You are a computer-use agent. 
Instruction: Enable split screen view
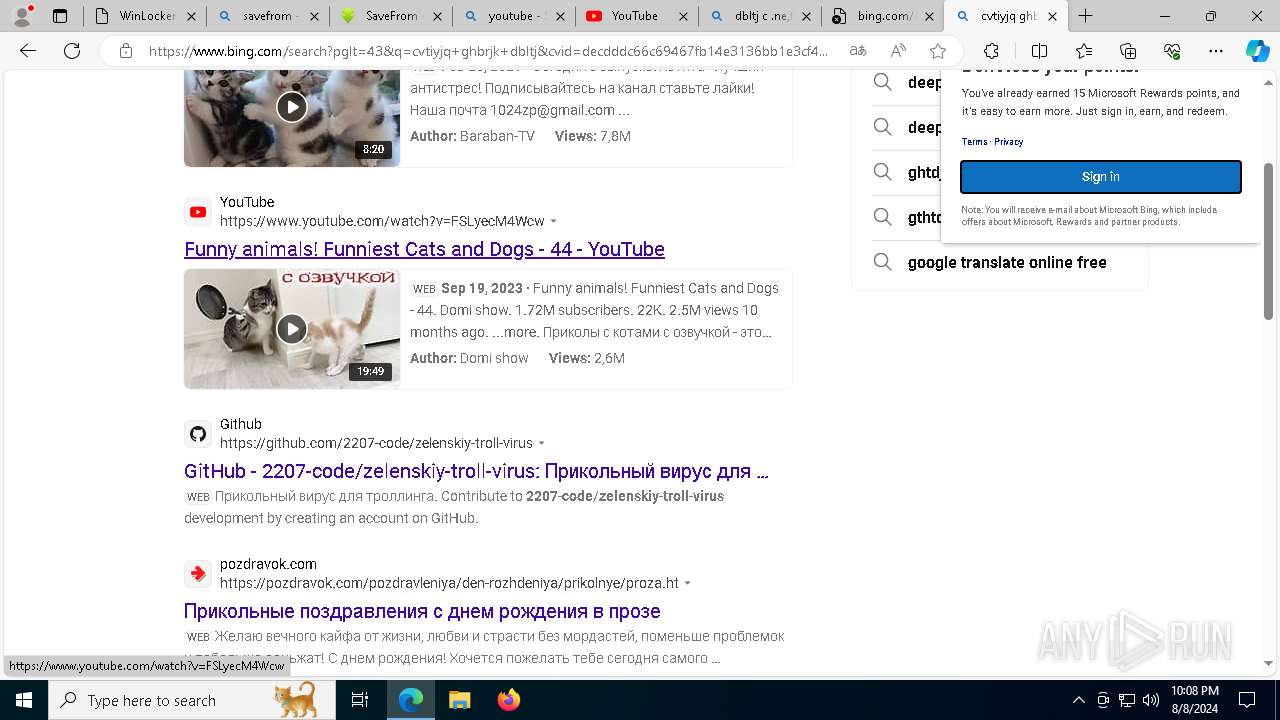coord(1039,51)
